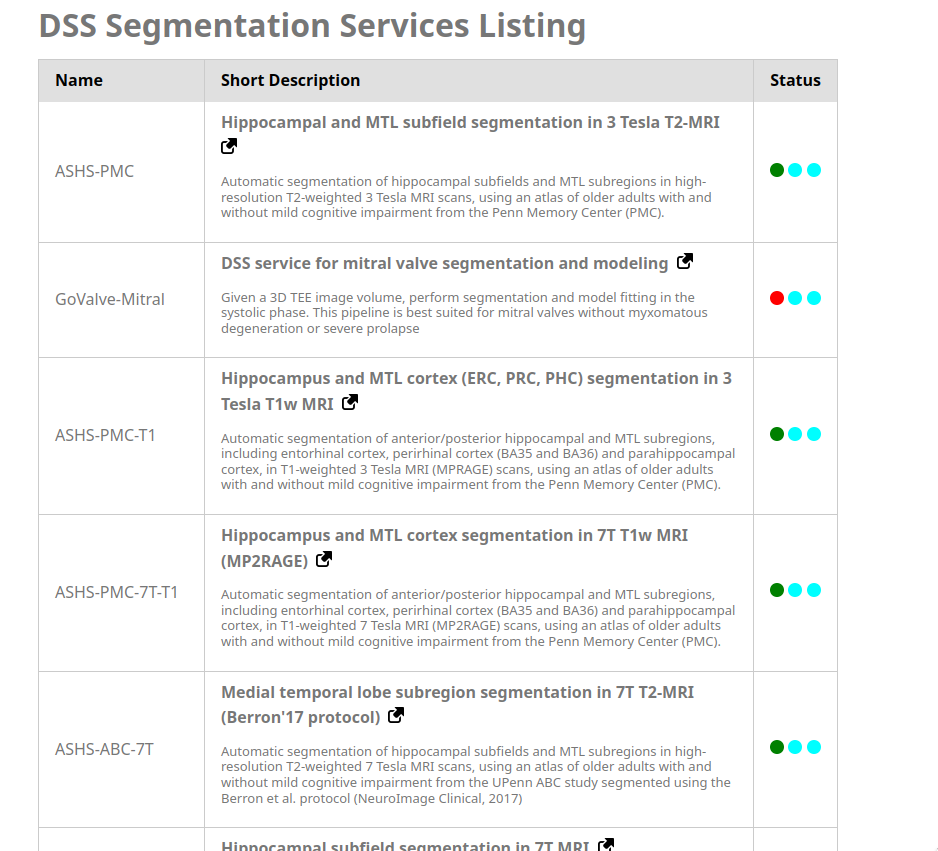Open Medial temporal lobe subregion segmentation link
This screenshot has width=938, height=851.
click(457, 692)
